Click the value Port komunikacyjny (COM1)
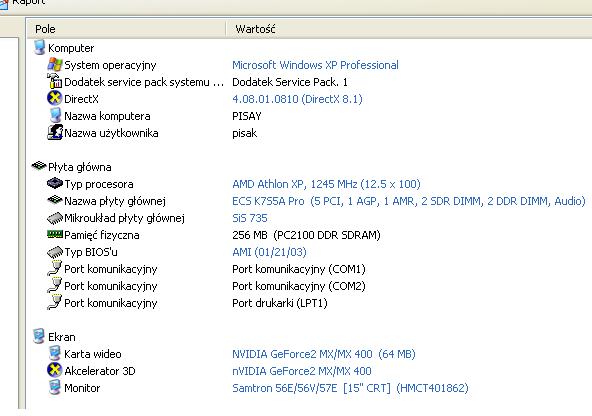 (299, 269)
